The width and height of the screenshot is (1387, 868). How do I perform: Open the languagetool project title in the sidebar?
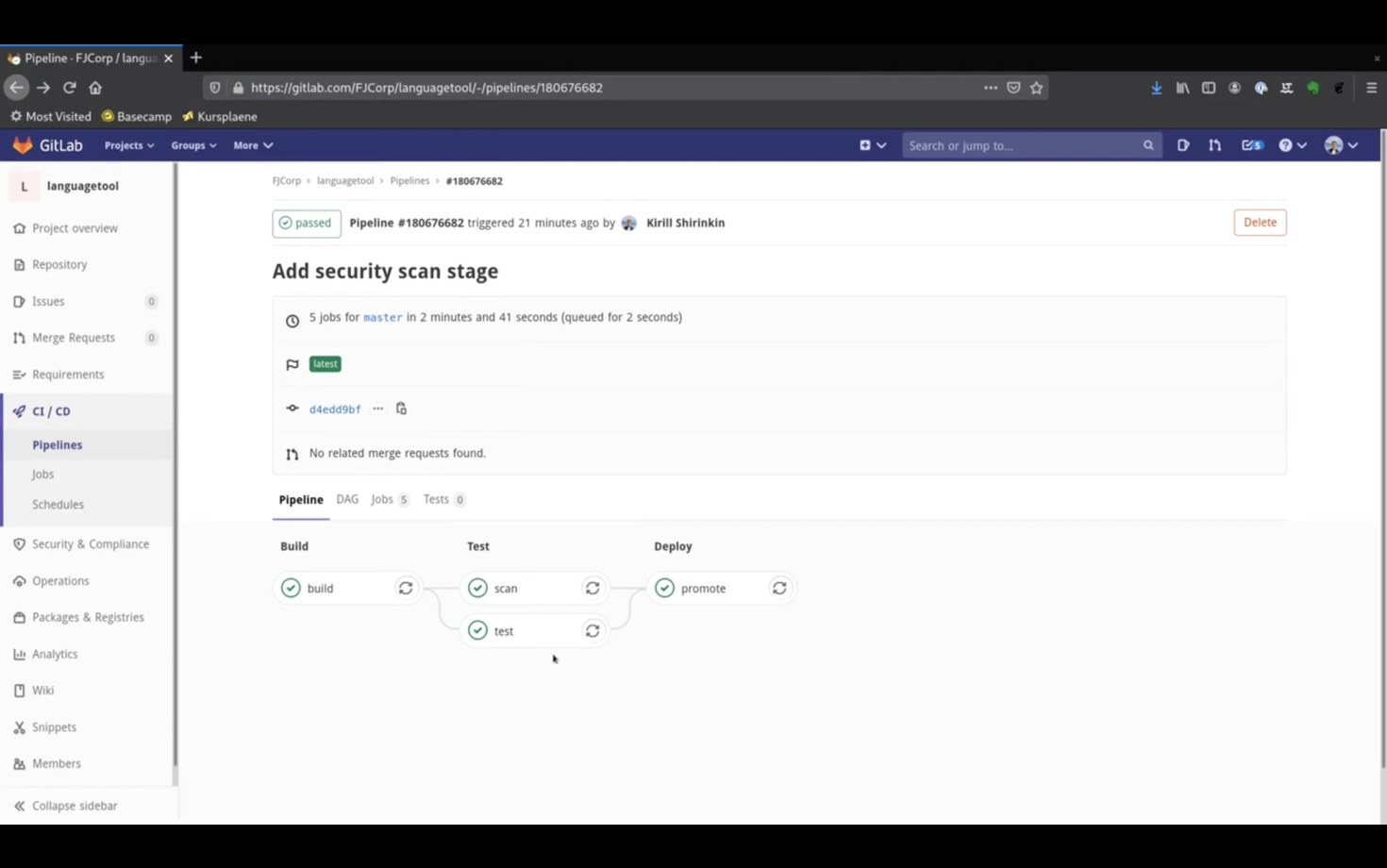point(83,186)
